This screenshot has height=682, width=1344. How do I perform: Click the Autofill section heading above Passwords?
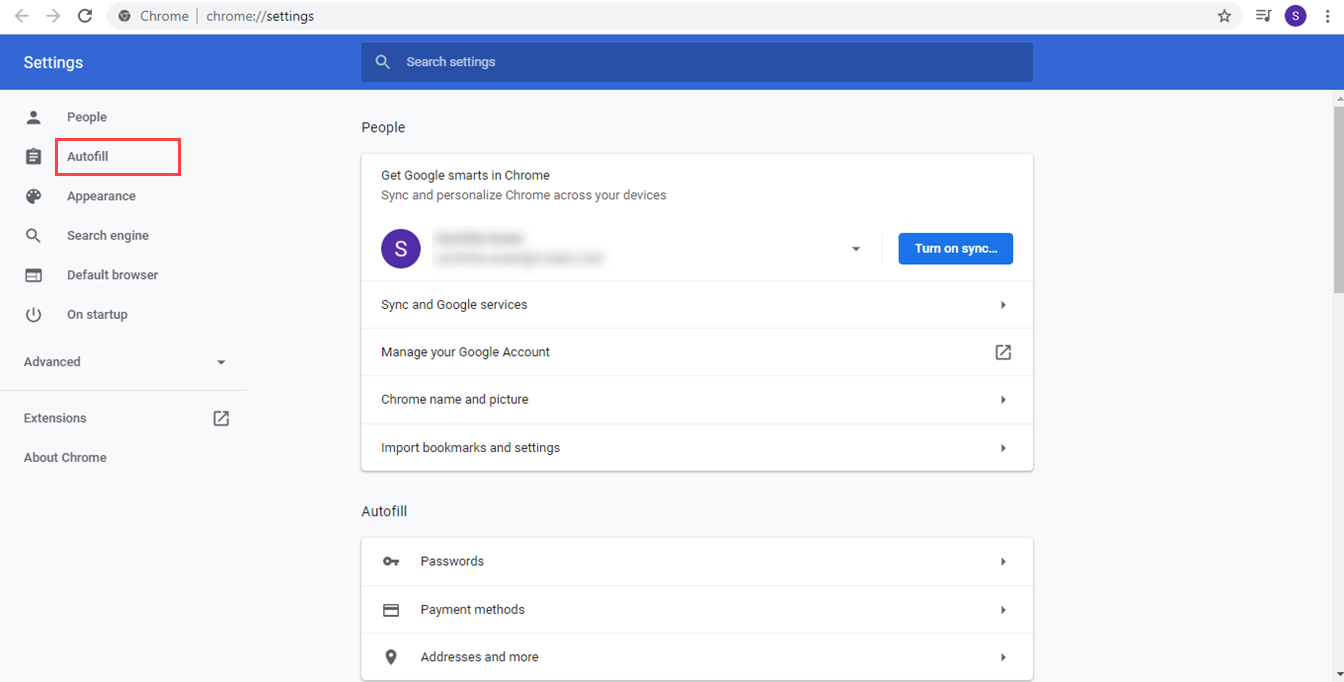click(x=384, y=512)
